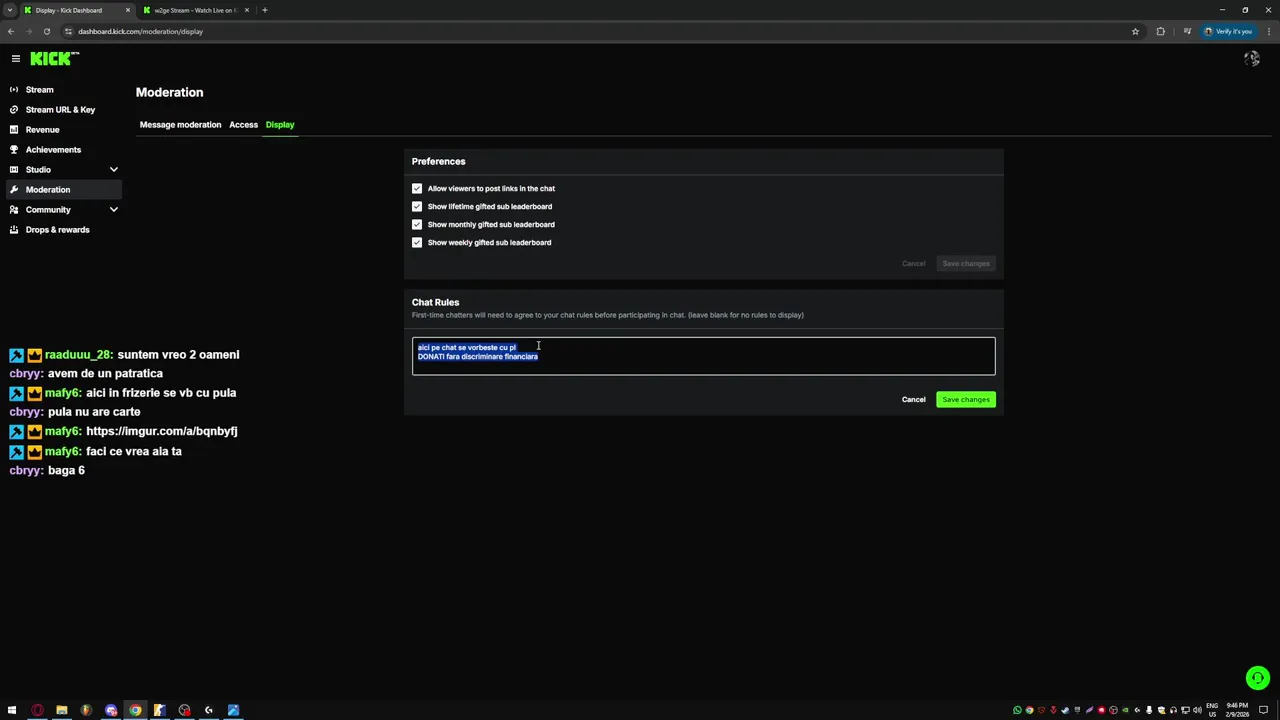The height and width of the screenshot is (720, 1280).
Task: Bookmark this page with the star icon
Action: pyautogui.click(x=1135, y=31)
